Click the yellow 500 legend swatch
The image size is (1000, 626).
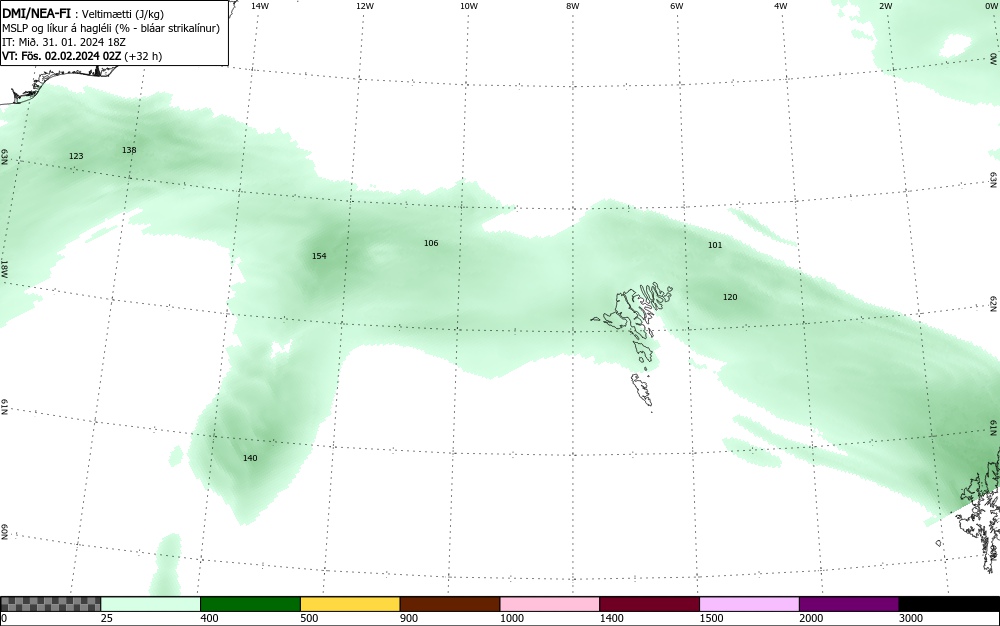tap(350, 604)
